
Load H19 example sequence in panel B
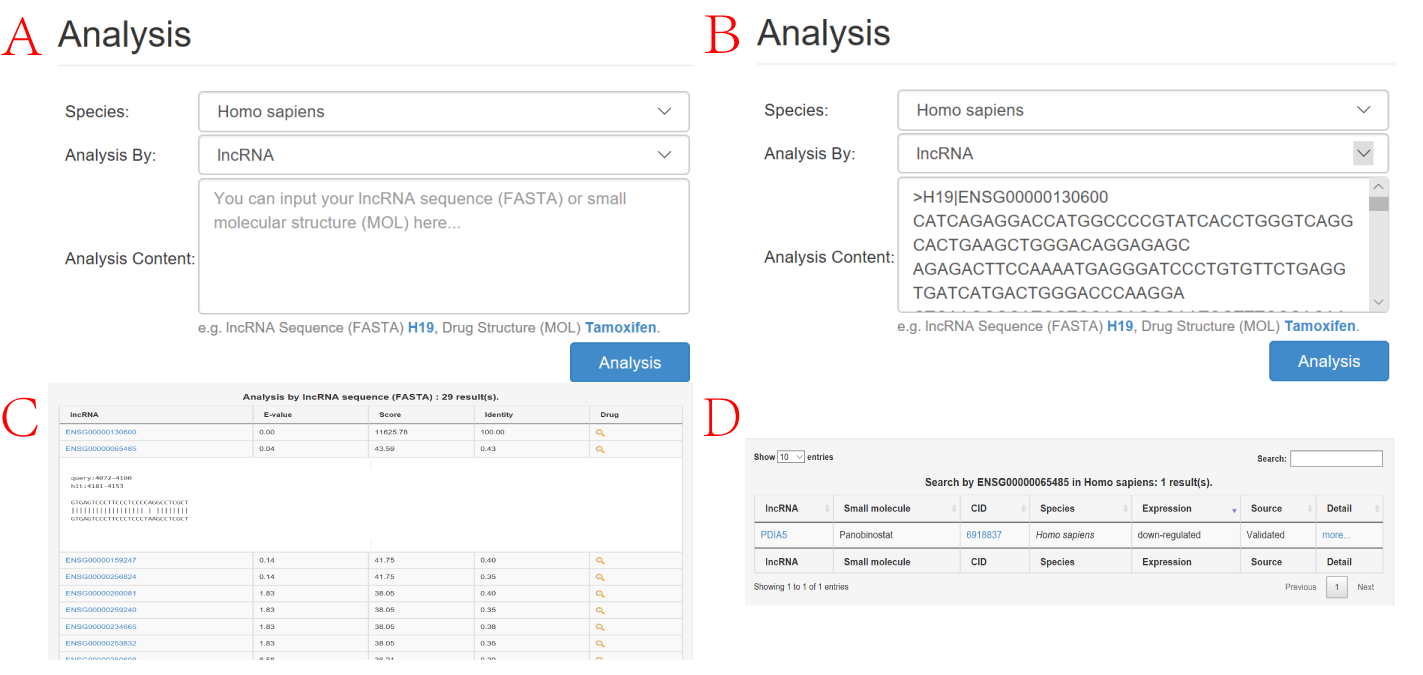click(1120, 326)
